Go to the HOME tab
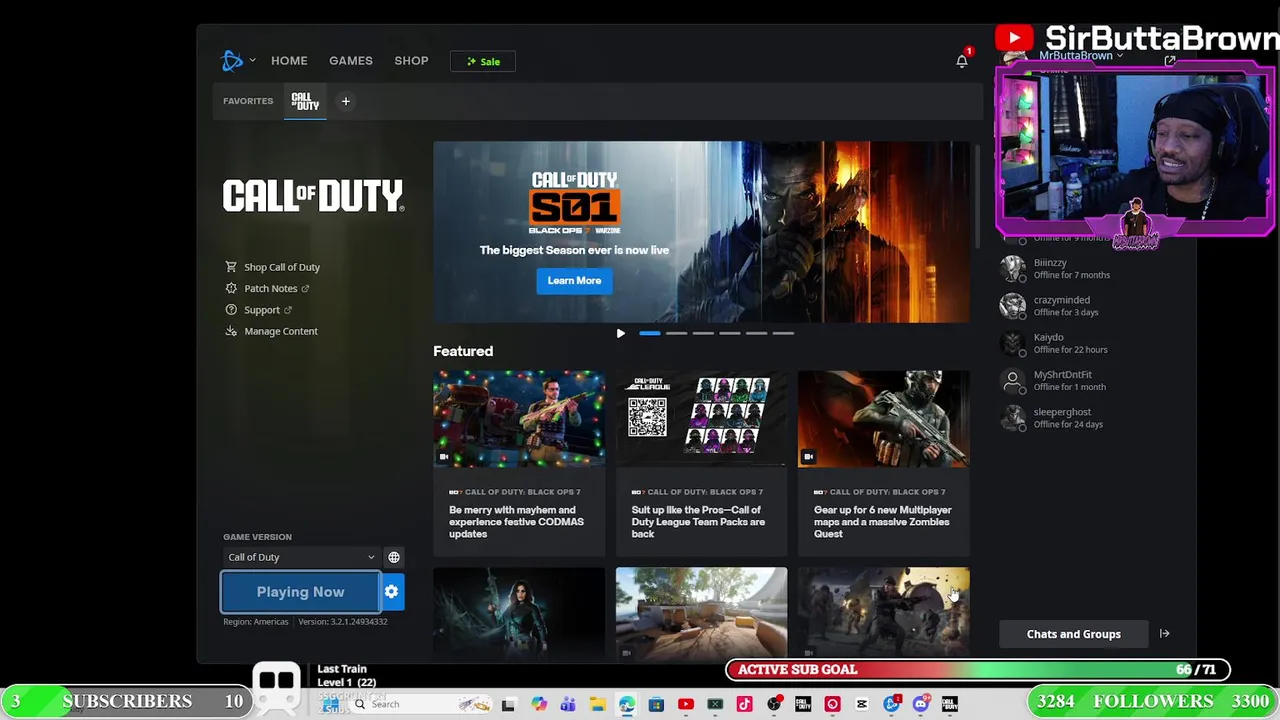This screenshot has width=1280, height=720. [289, 61]
